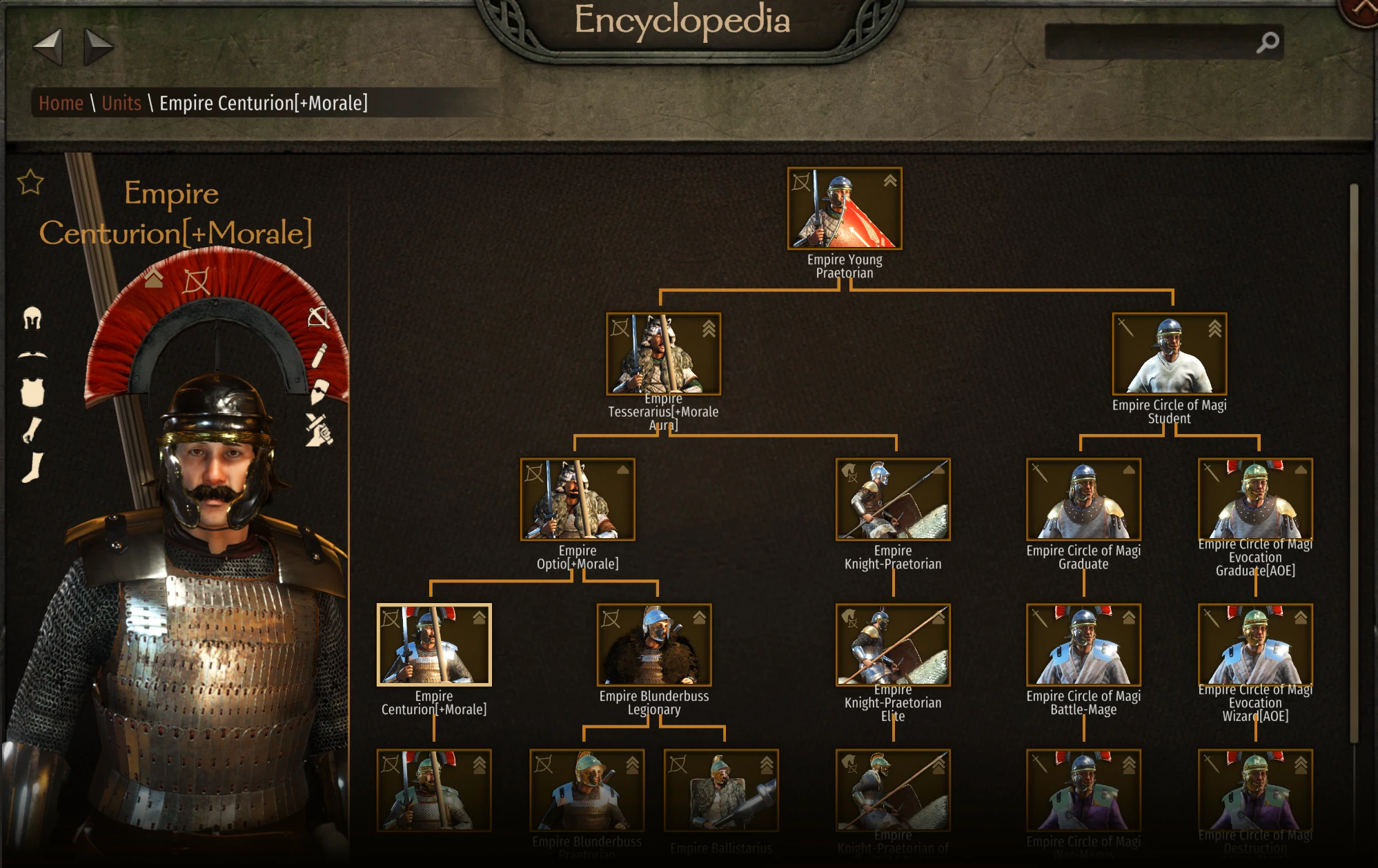Open Empire Optio[+Morale] unit thumbnail

click(578, 500)
